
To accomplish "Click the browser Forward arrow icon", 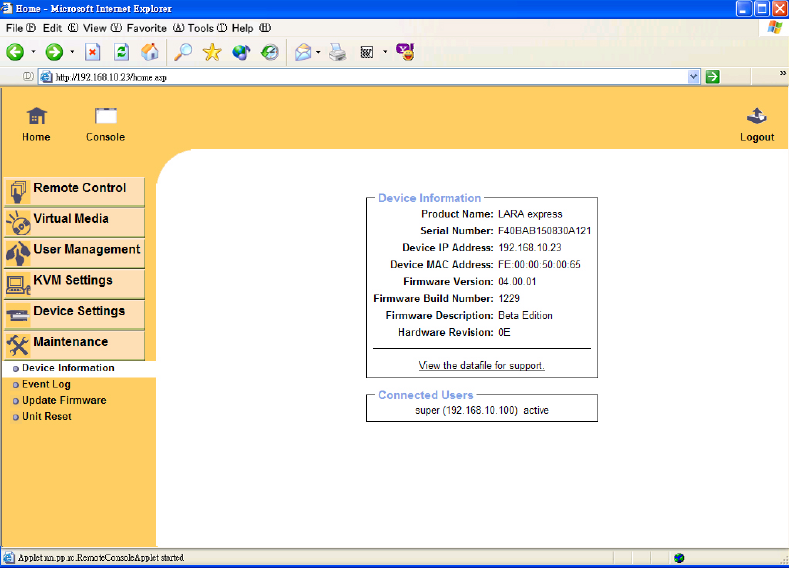I will (x=54, y=52).
